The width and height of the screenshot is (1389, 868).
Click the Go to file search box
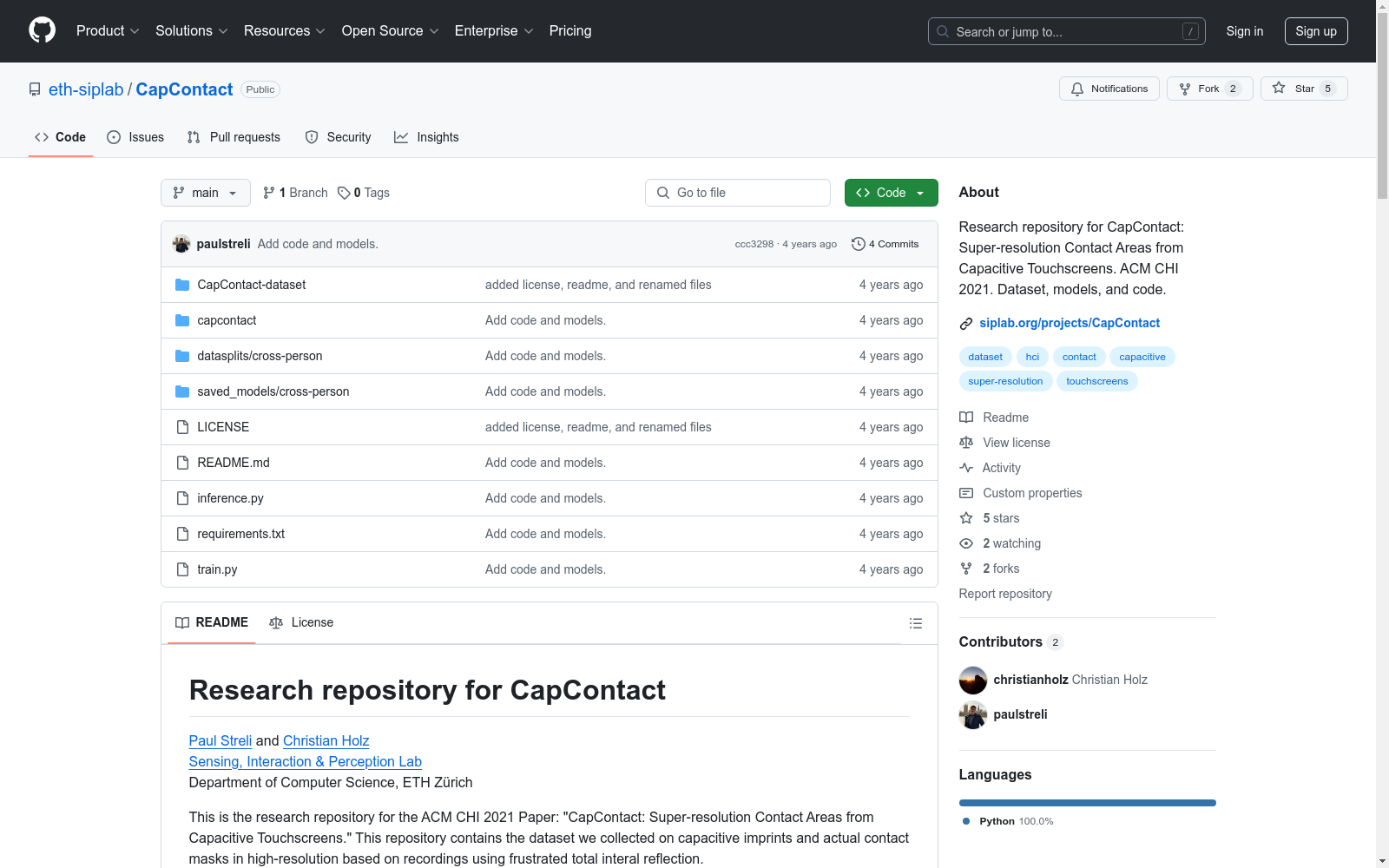[x=738, y=193]
